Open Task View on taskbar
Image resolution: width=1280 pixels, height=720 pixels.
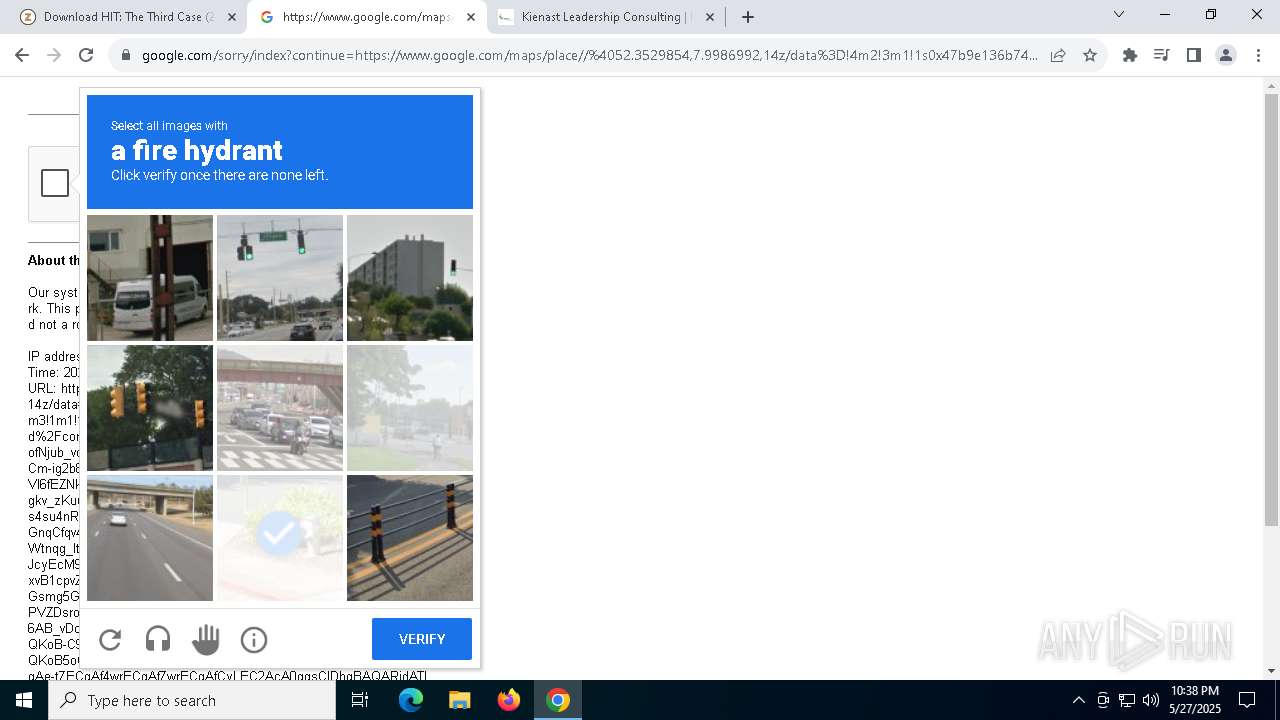(x=360, y=700)
